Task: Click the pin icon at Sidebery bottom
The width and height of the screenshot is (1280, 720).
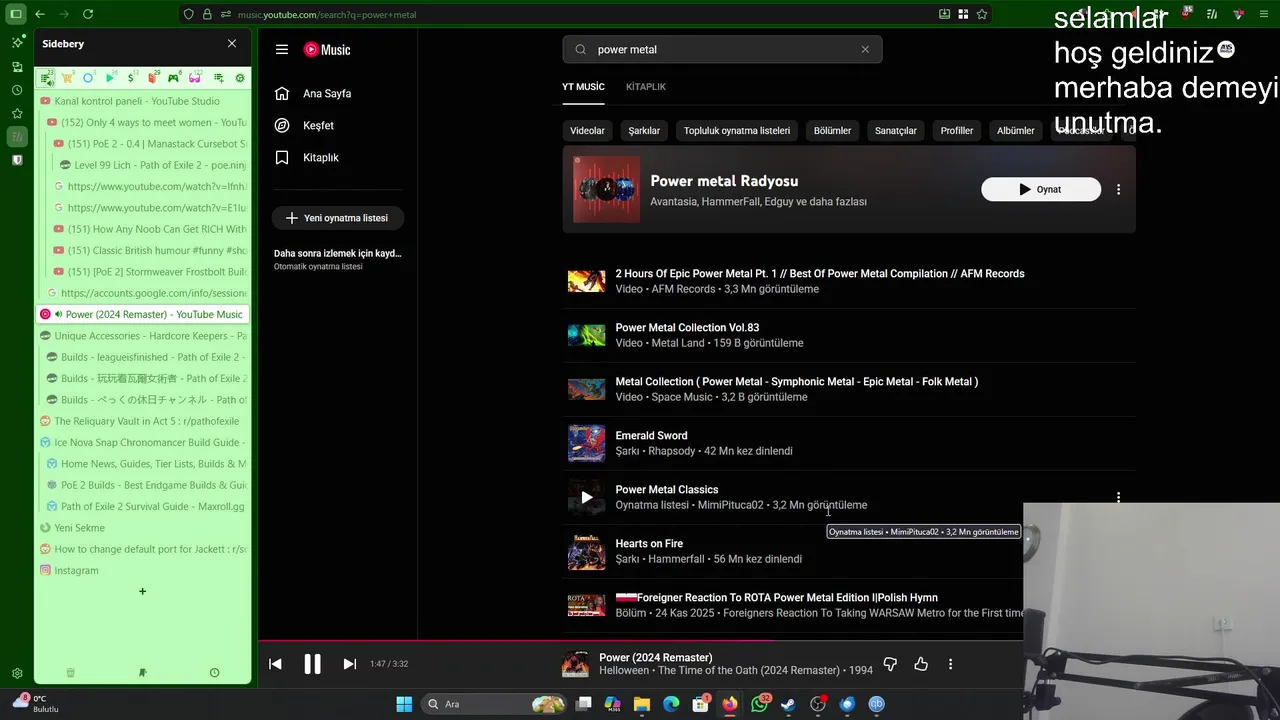Action: tap(142, 673)
